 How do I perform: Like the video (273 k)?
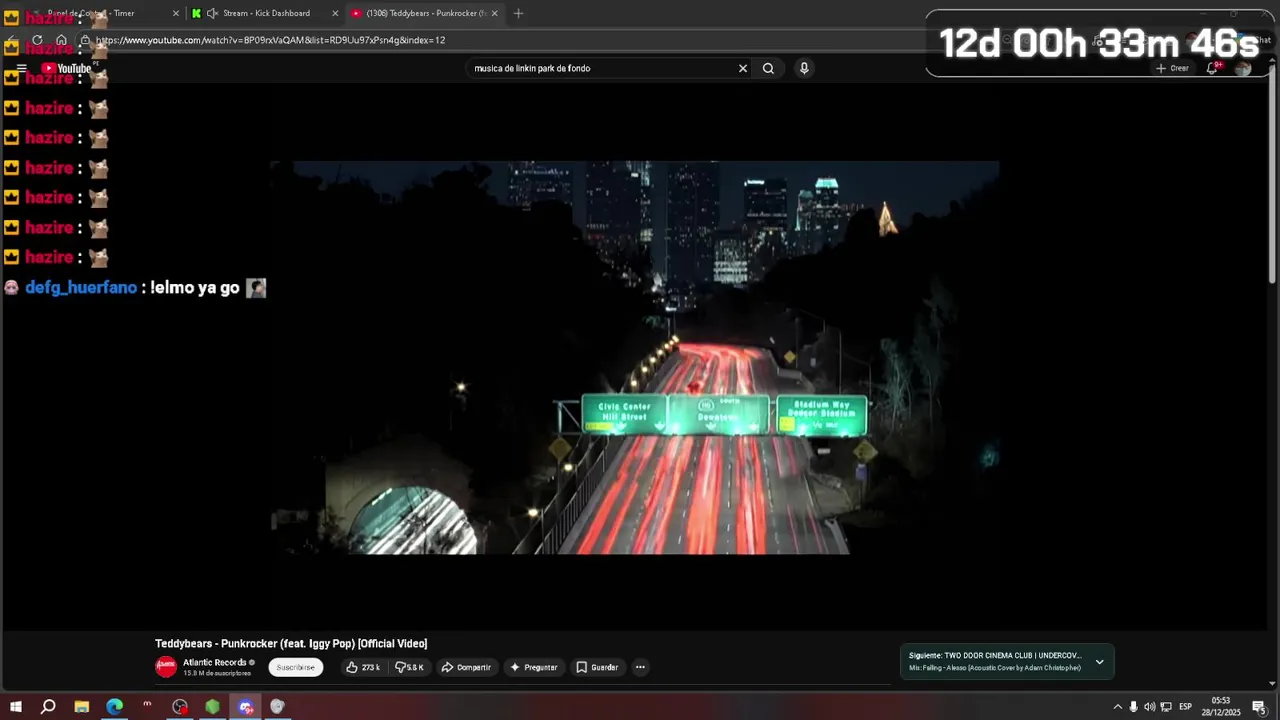pos(363,667)
